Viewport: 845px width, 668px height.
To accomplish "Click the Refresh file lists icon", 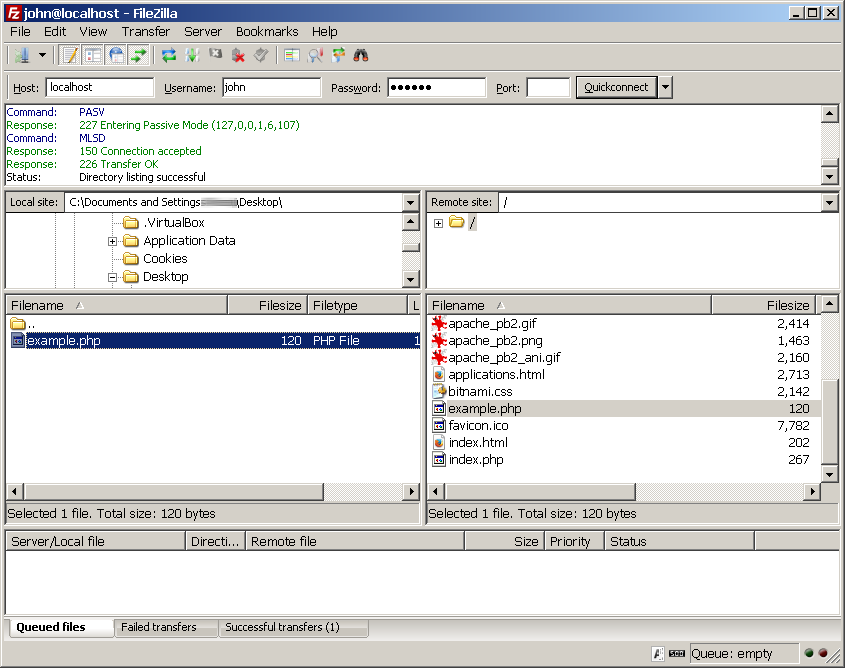I will pos(169,55).
